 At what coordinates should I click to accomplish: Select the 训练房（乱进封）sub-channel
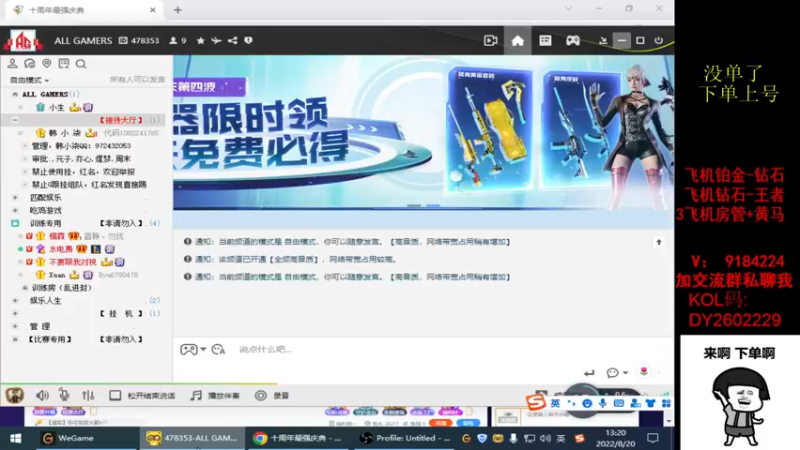62,288
